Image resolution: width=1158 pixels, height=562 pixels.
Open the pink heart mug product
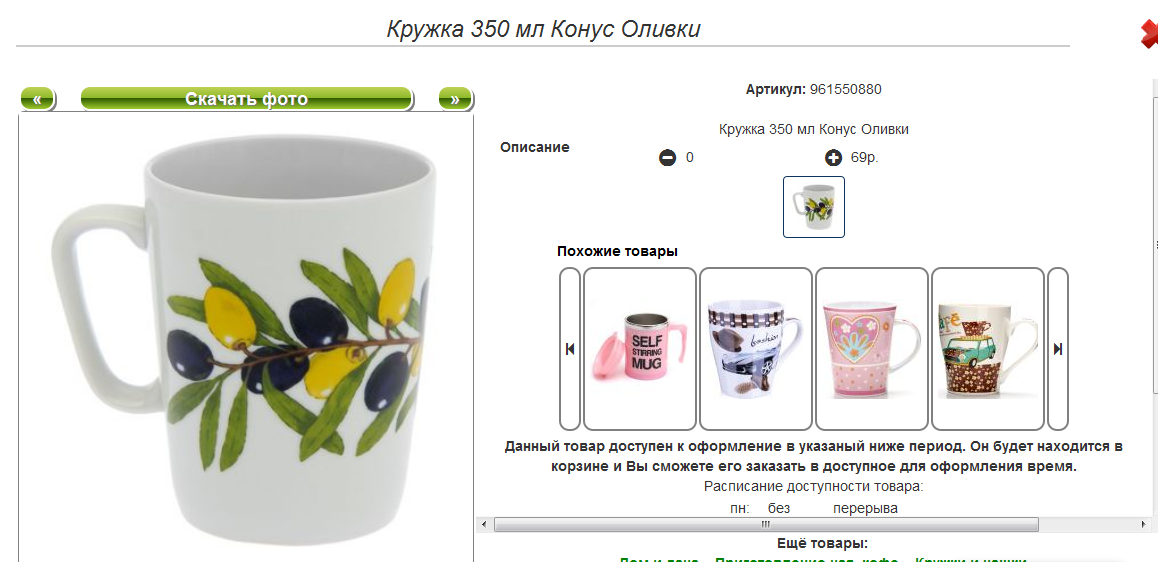(871, 349)
